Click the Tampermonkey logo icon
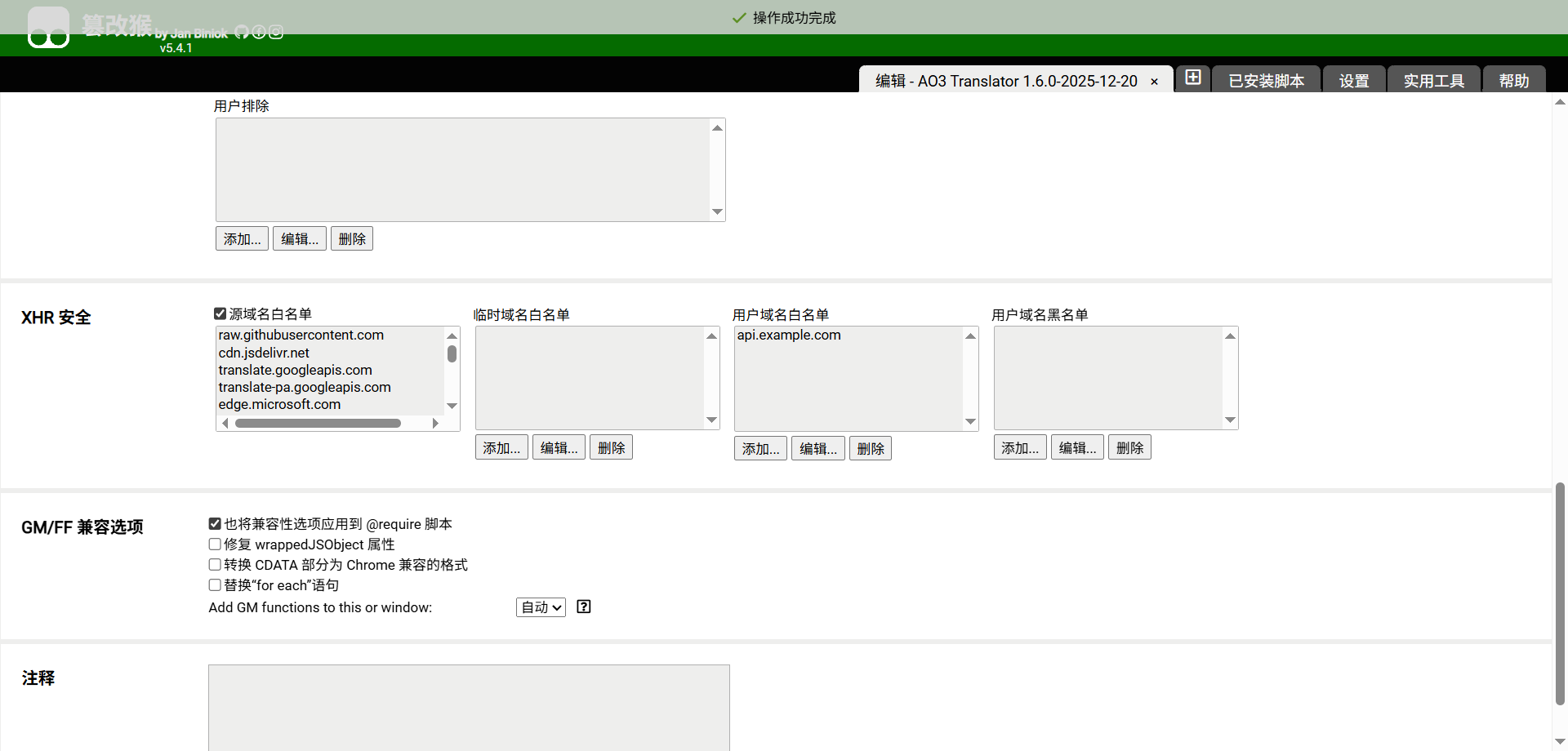Screen dimensions: 1568x751 48,28
